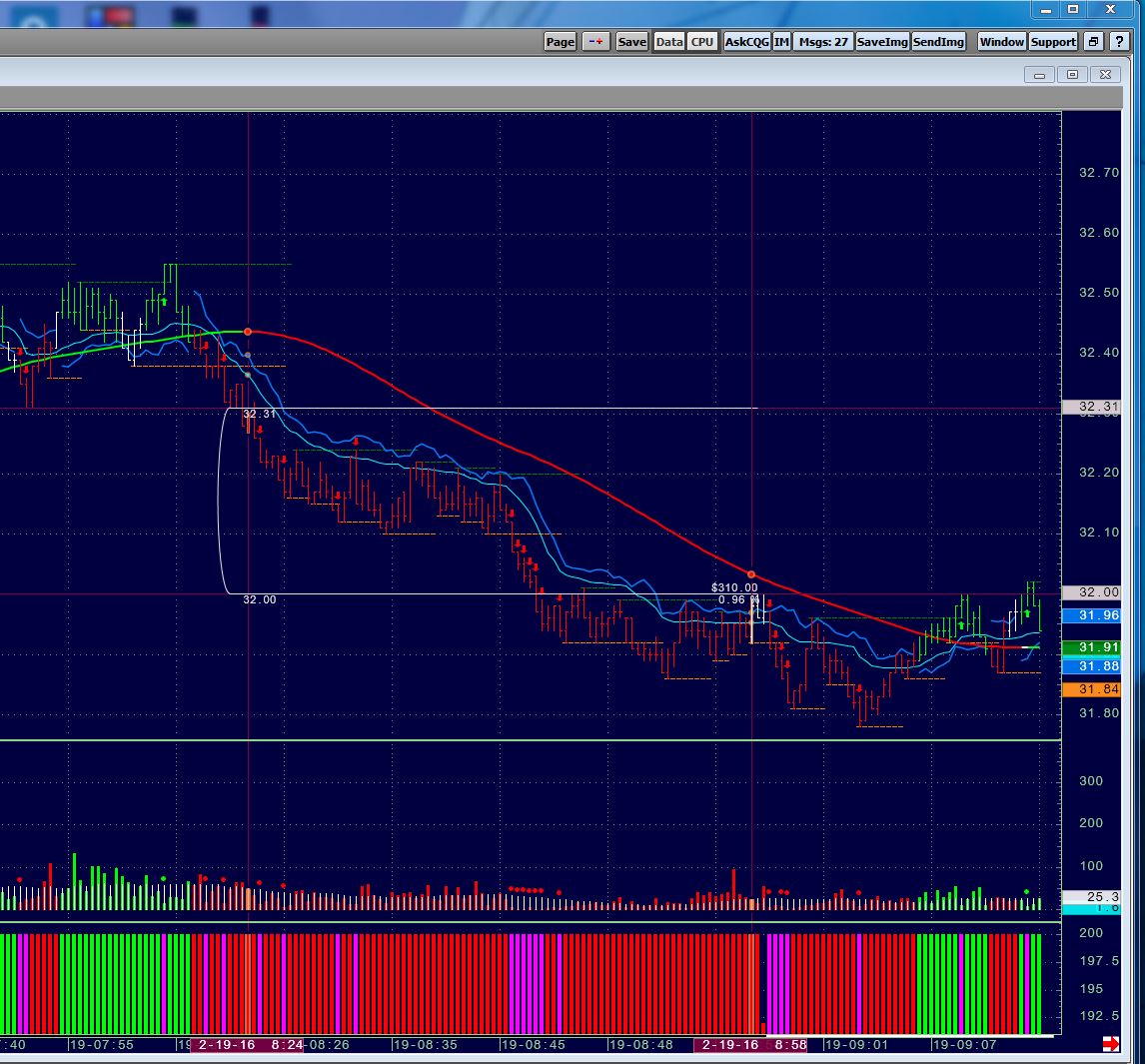This screenshot has width=1145, height=1064.
Task: Click the $310.00 measurement label on chart
Action: tap(734, 587)
